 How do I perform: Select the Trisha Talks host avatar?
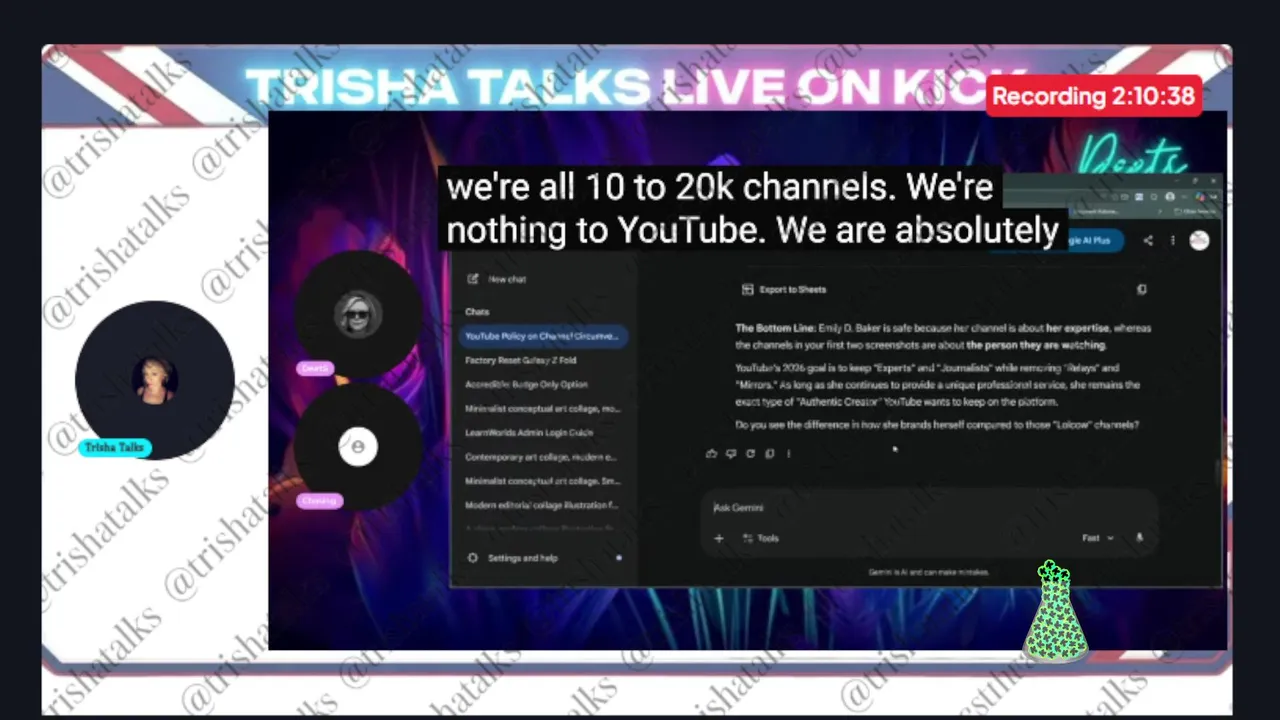155,380
